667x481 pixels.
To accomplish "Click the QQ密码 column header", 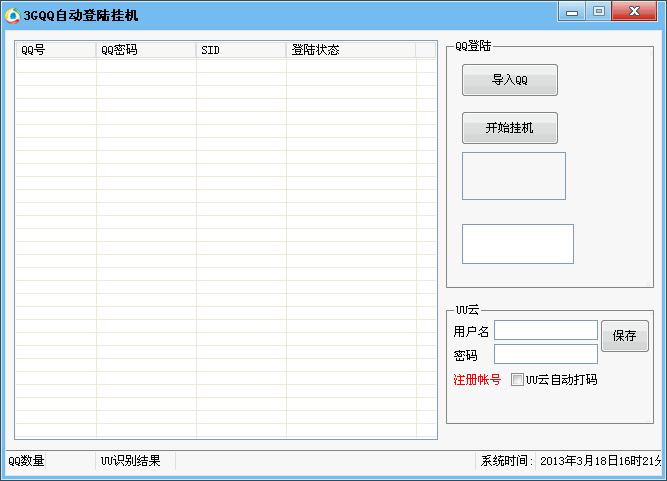I will pos(146,50).
